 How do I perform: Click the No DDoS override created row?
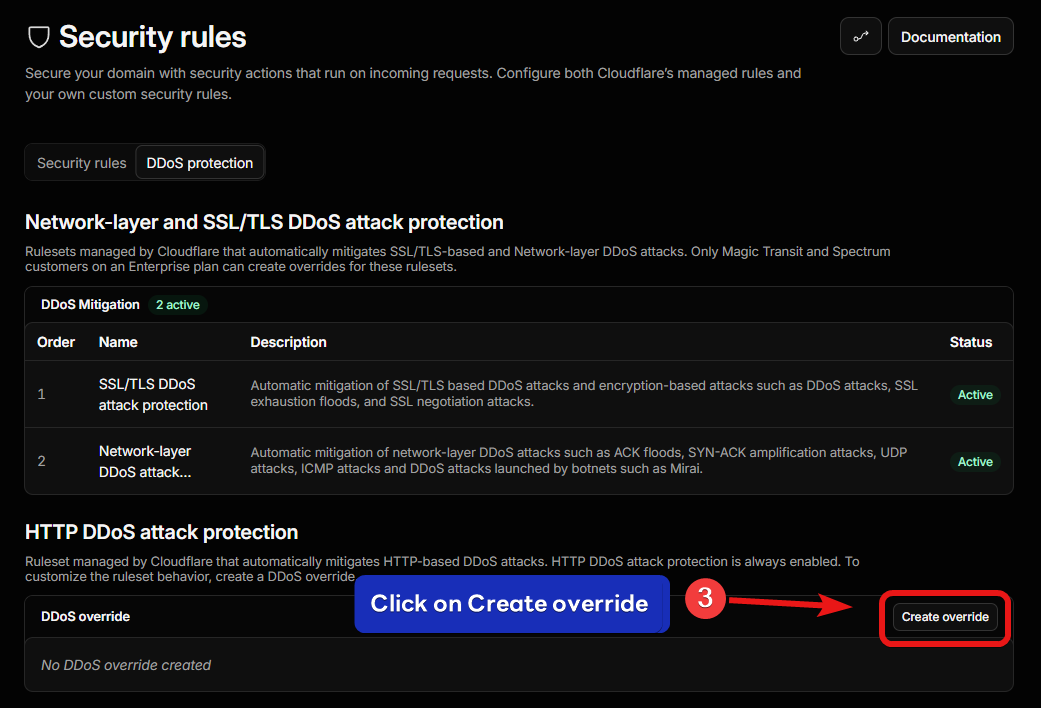pos(519,665)
